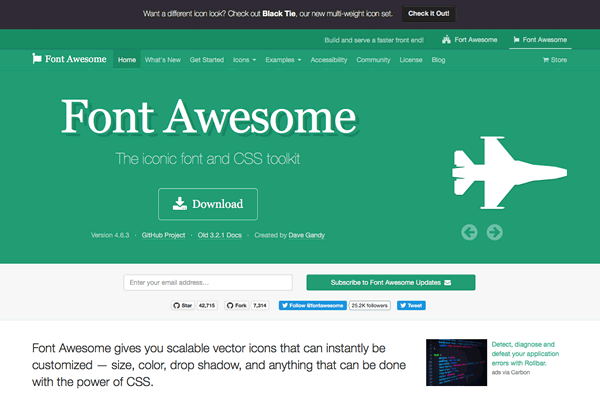Screen dimensions: 600x400
Task: Click the Fort Awesome top bar link
Action: click(470, 39)
